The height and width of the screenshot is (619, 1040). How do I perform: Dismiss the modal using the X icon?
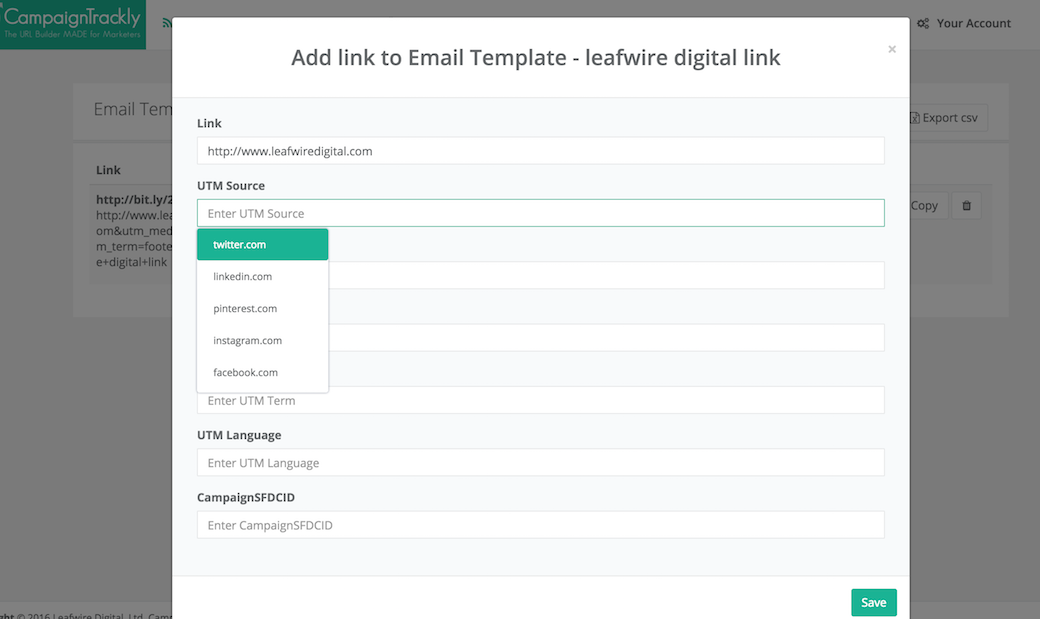(x=891, y=48)
